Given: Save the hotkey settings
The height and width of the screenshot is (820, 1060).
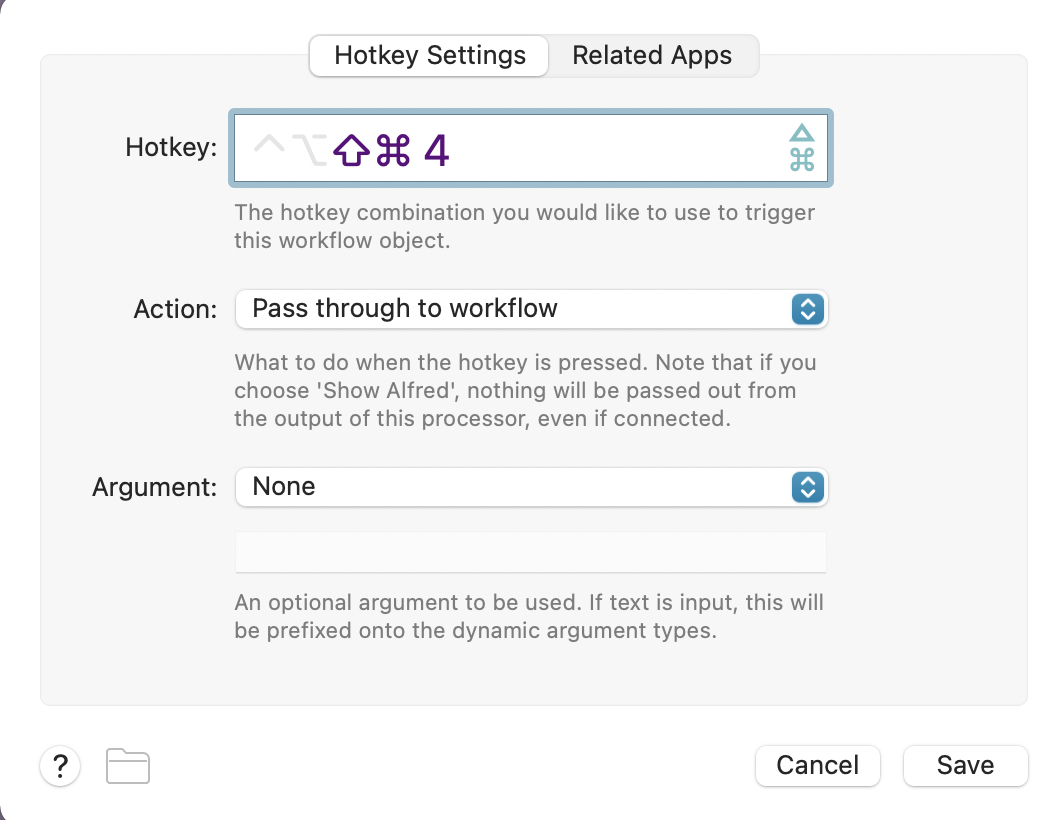Looking at the screenshot, I should point(965,766).
